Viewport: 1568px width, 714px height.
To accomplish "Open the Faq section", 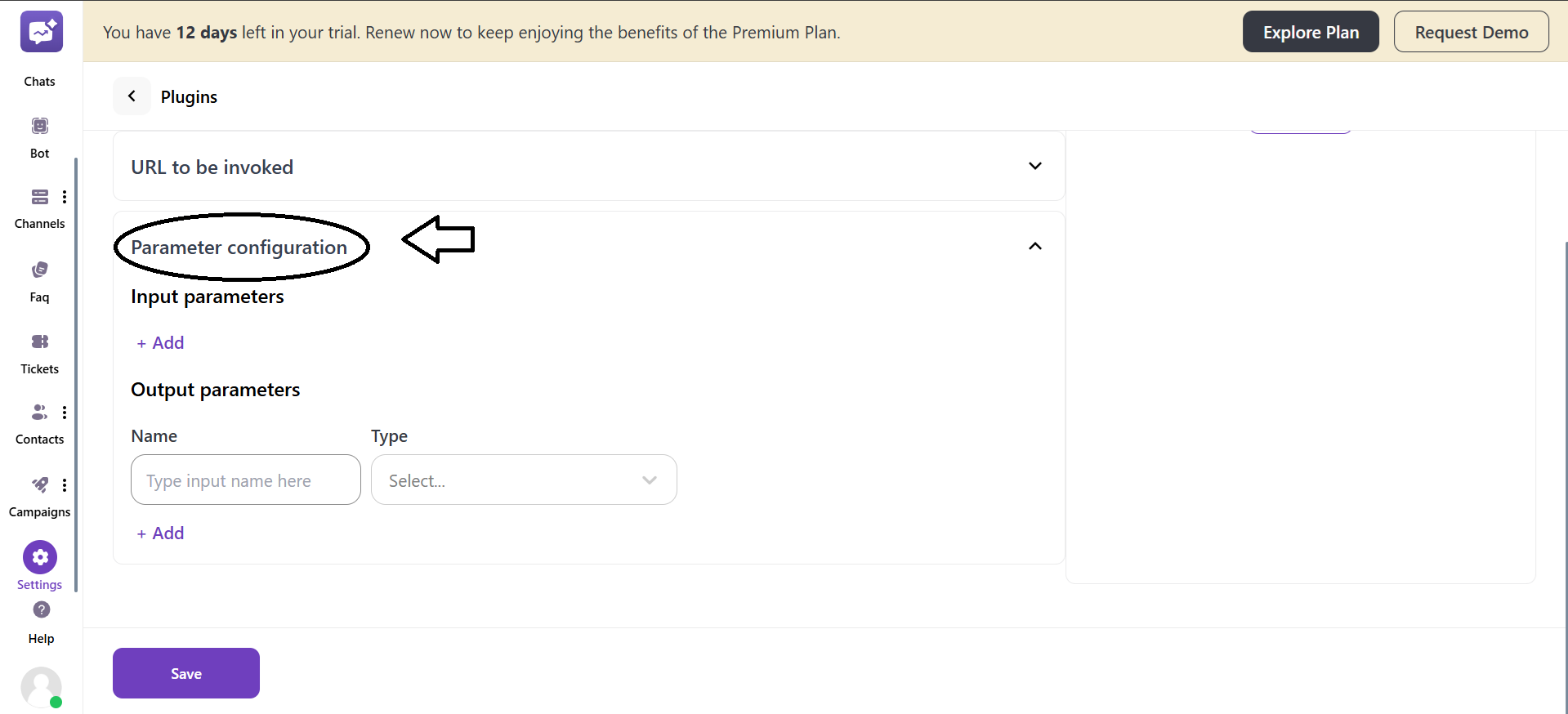I will [x=38, y=270].
